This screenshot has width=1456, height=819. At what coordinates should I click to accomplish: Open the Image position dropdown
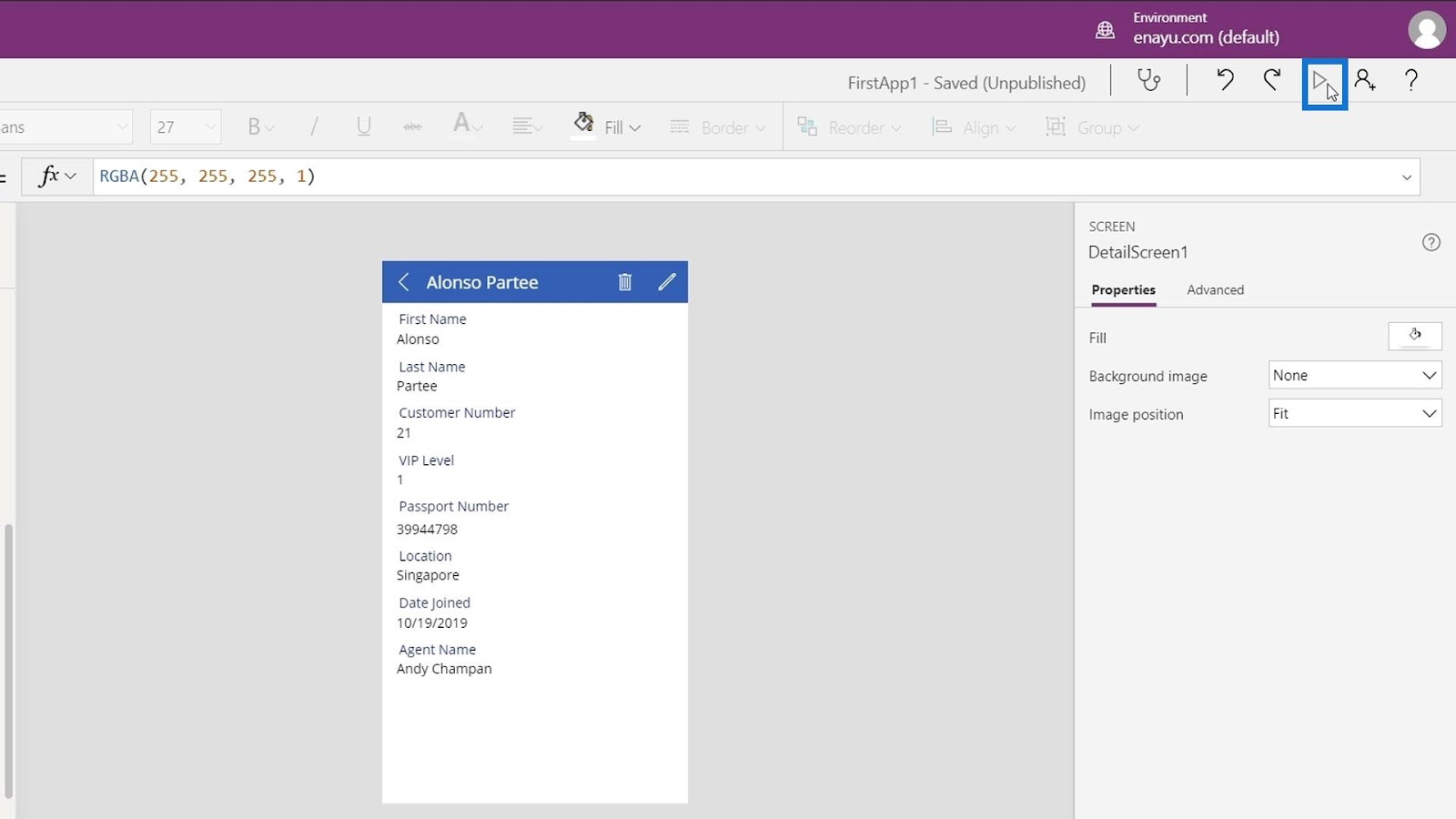[x=1355, y=413]
